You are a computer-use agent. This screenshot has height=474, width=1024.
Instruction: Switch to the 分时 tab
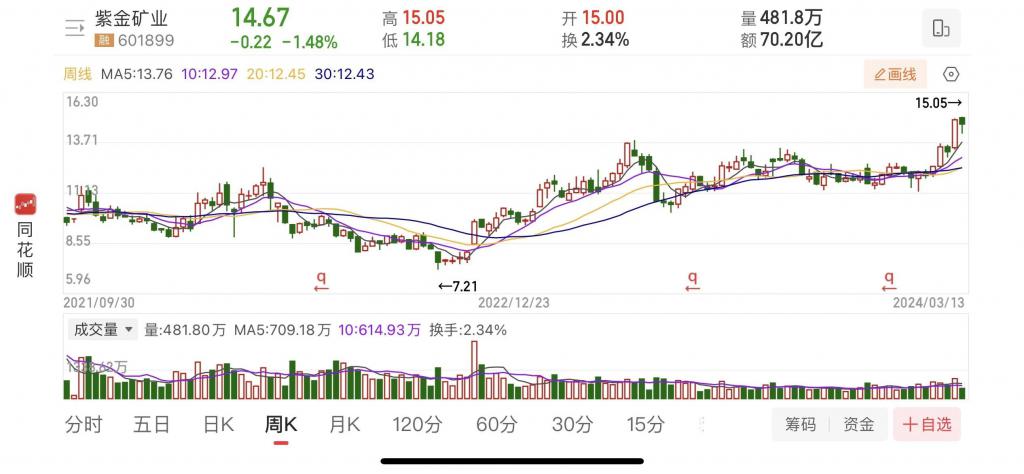point(84,425)
